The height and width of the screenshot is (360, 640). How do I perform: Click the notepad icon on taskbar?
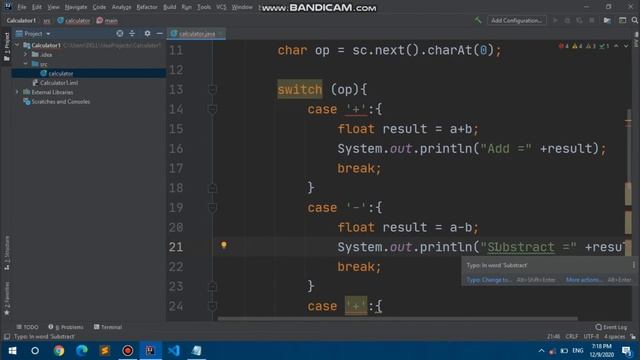point(196,351)
